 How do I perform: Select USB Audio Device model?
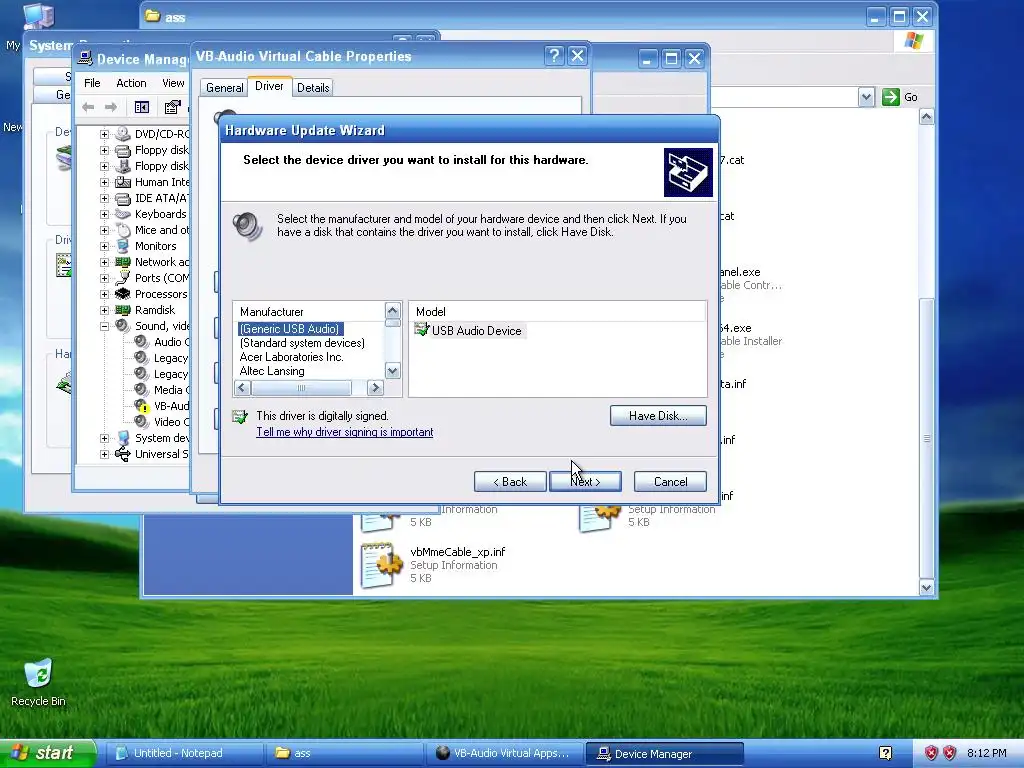tap(476, 331)
